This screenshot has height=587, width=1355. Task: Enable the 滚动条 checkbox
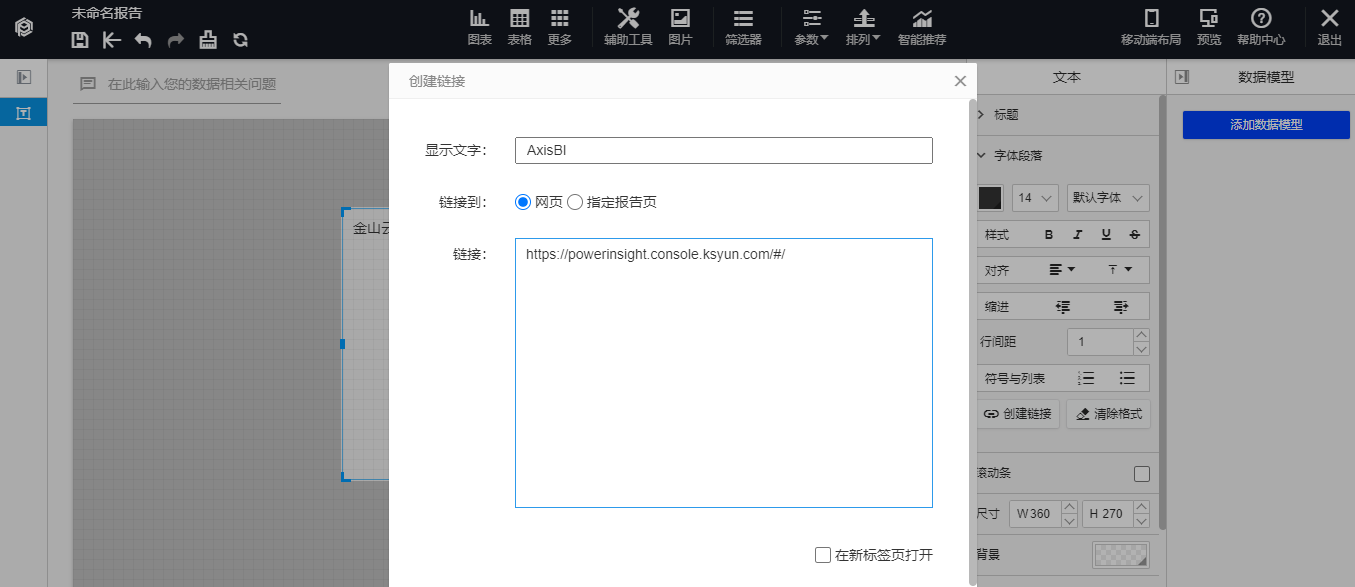tap(1142, 473)
